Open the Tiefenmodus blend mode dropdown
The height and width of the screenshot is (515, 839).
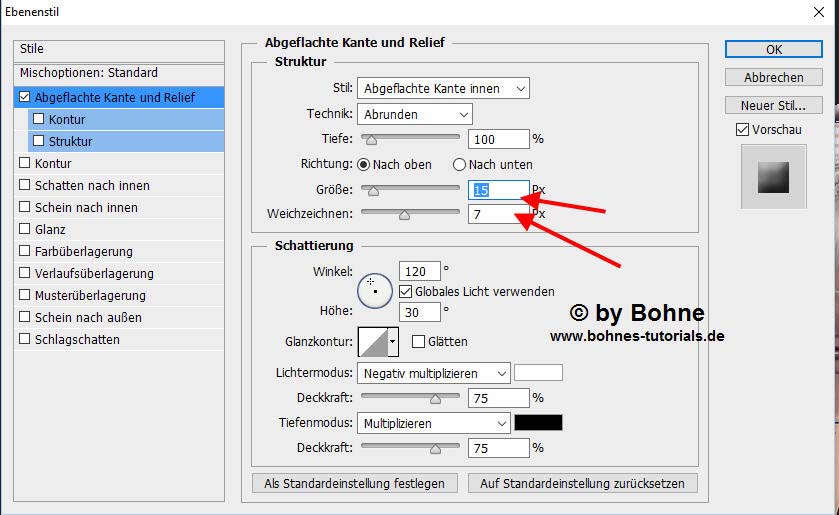click(433, 423)
